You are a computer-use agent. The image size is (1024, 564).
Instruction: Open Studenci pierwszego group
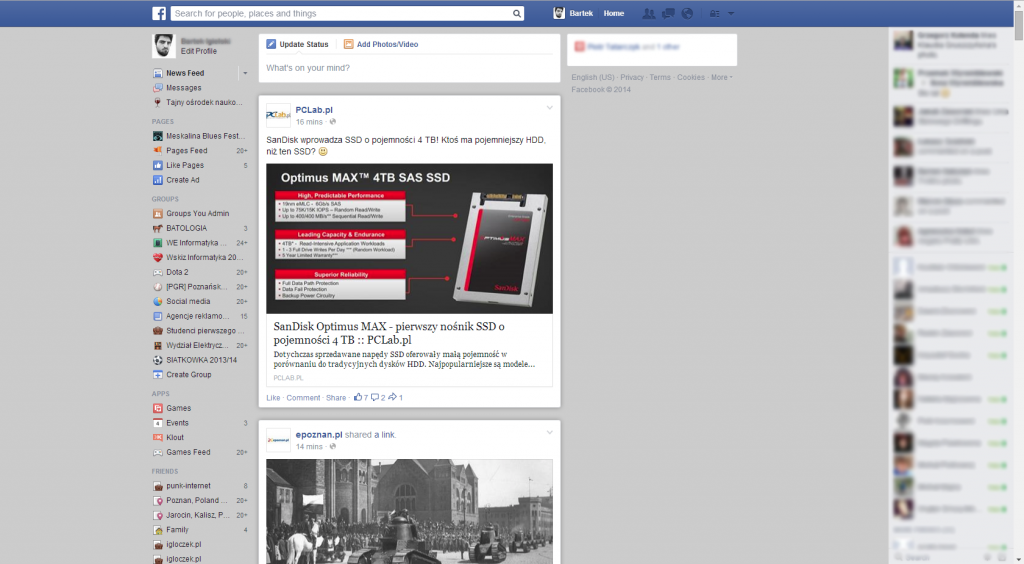(200, 331)
